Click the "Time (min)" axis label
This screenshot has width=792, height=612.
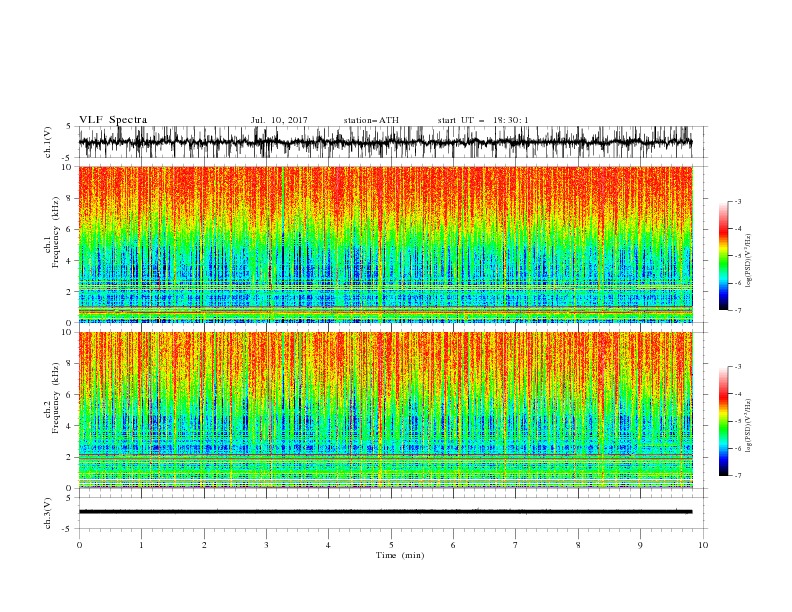[400, 555]
